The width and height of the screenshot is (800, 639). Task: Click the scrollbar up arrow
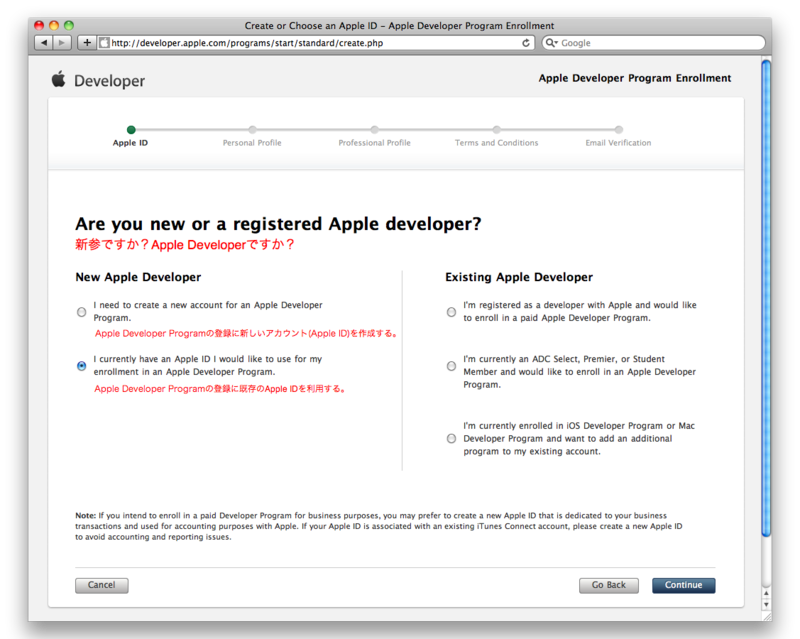point(766,594)
